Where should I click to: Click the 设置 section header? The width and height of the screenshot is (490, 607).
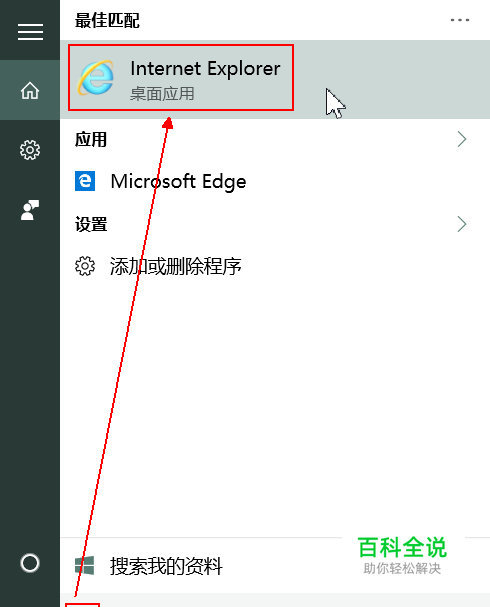click(x=91, y=225)
